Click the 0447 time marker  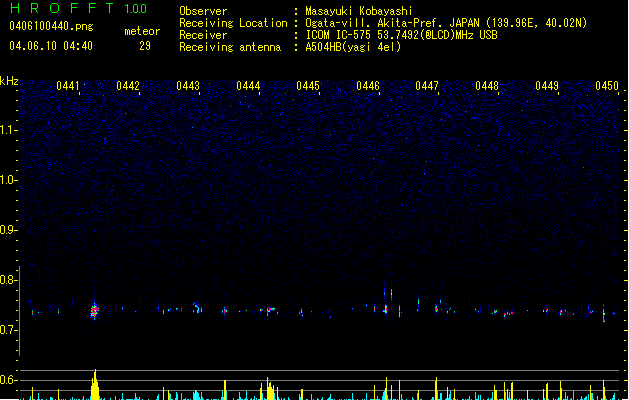427,86
